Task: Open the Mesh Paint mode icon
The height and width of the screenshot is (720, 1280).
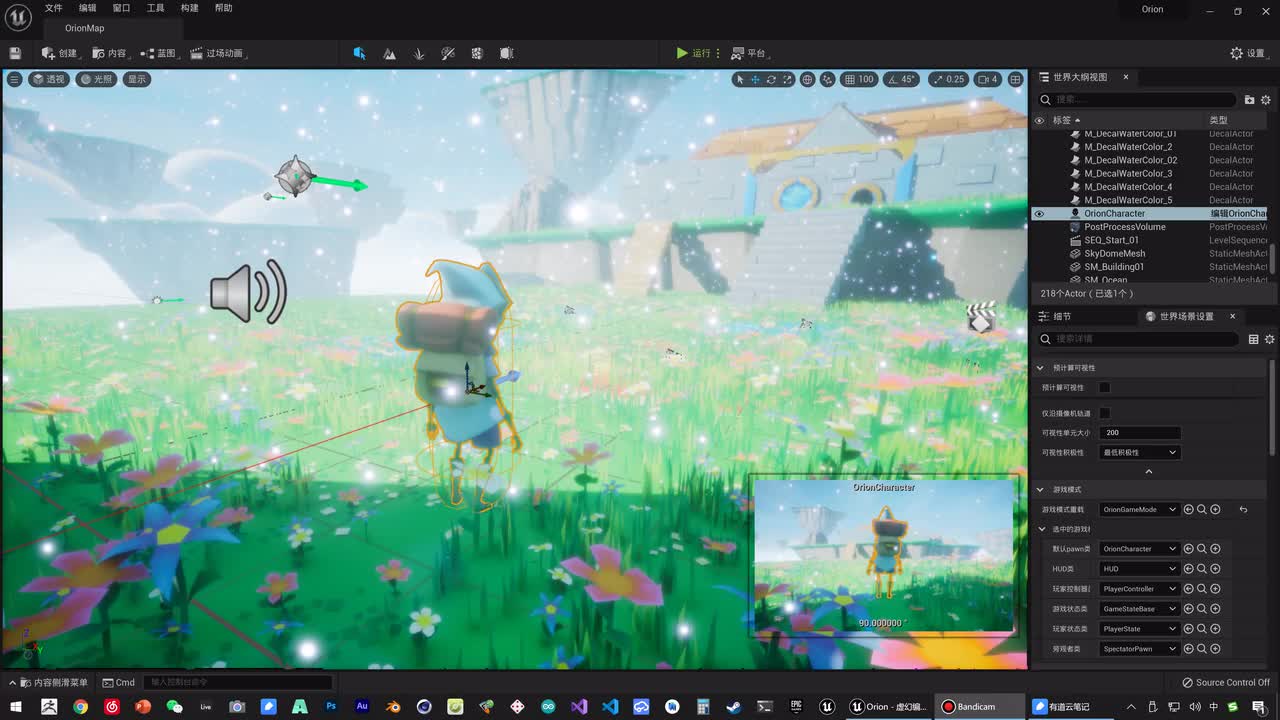Action: coord(448,53)
